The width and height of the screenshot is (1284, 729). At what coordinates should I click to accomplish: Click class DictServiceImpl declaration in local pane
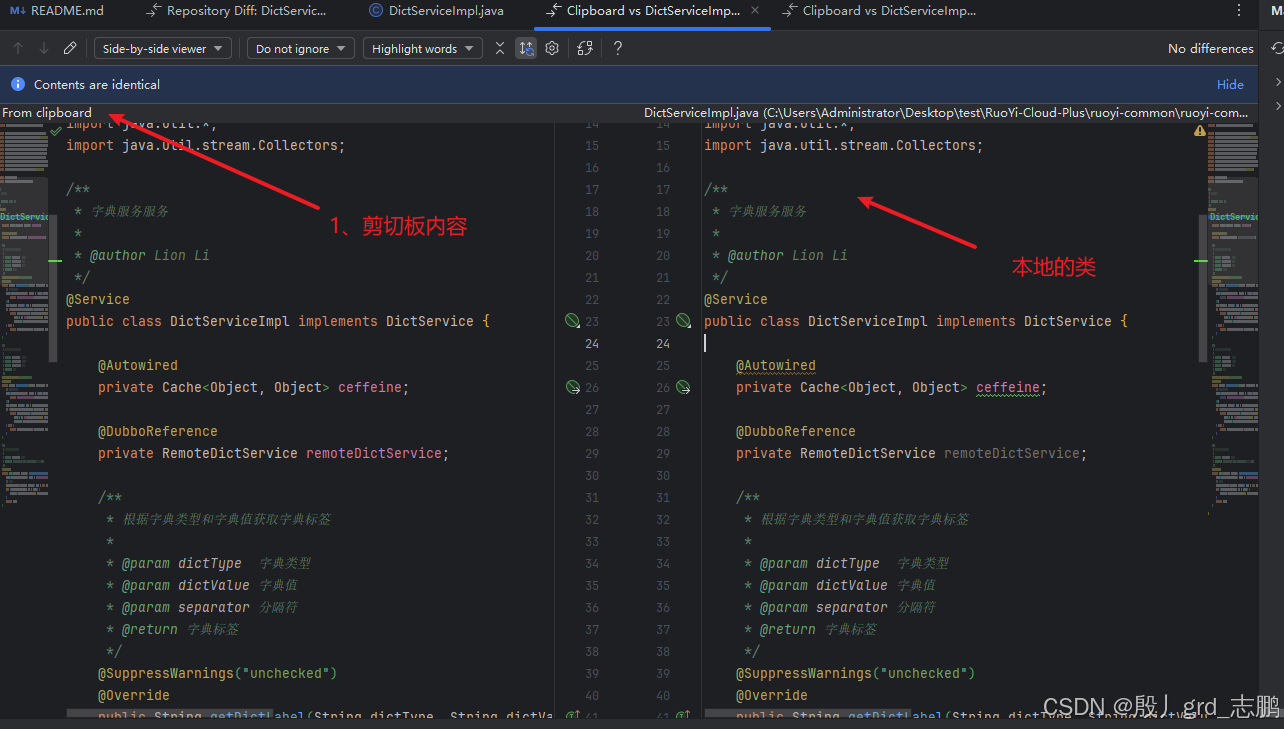tap(916, 321)
